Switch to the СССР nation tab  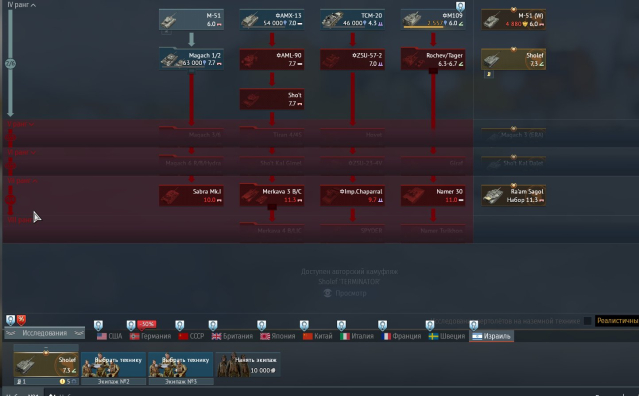click(191, 336)
